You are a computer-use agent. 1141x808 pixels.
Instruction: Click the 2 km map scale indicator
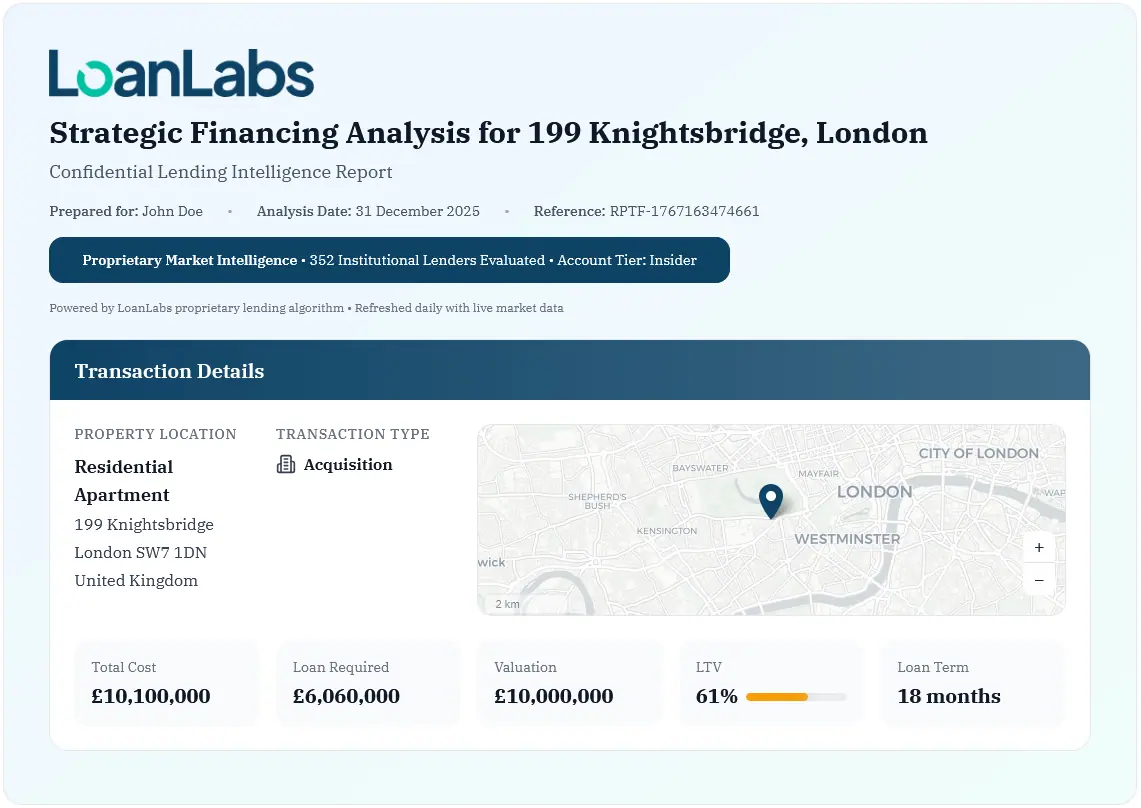pos(507,604)
